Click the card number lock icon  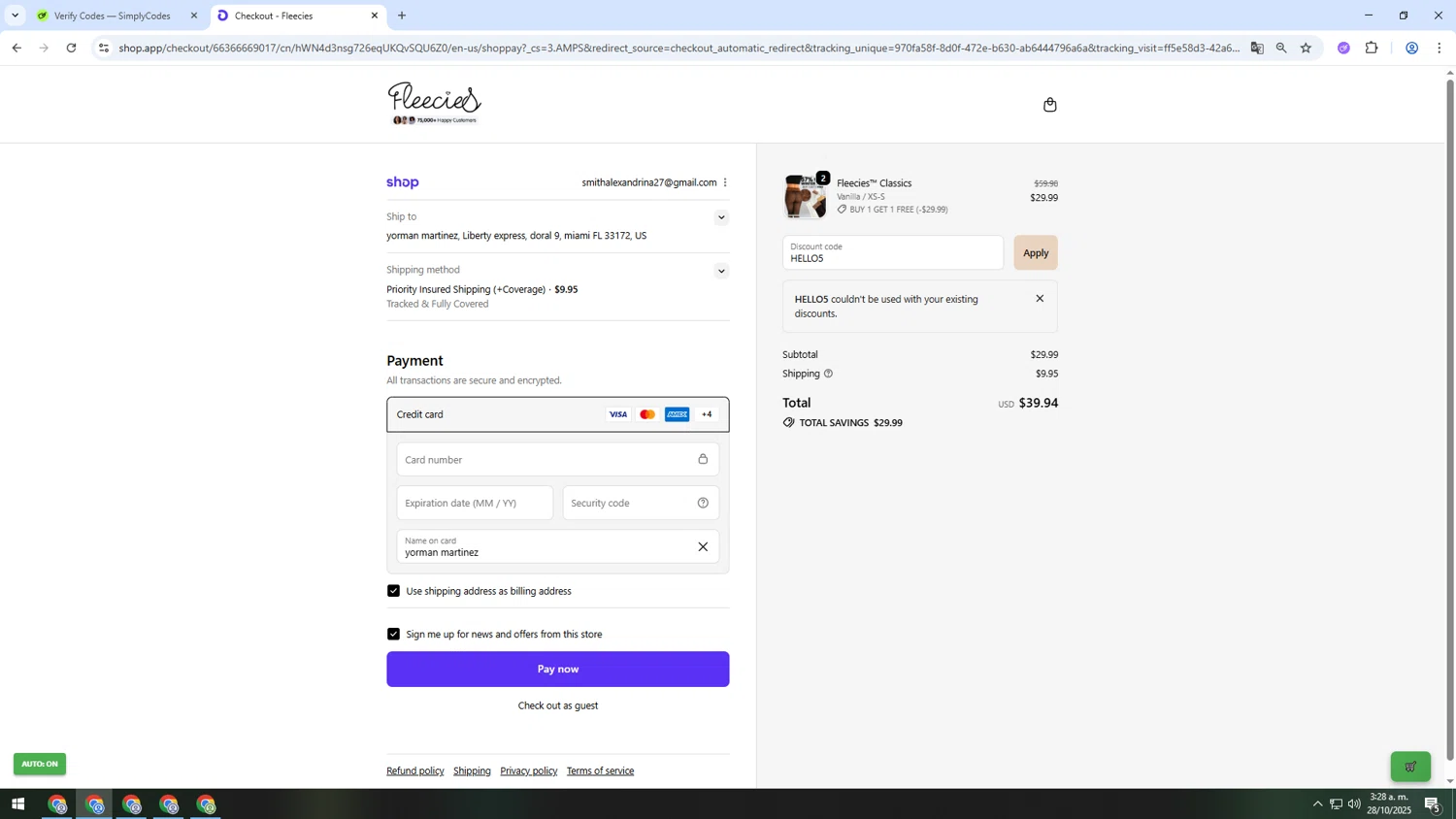[x=703, y=459]
